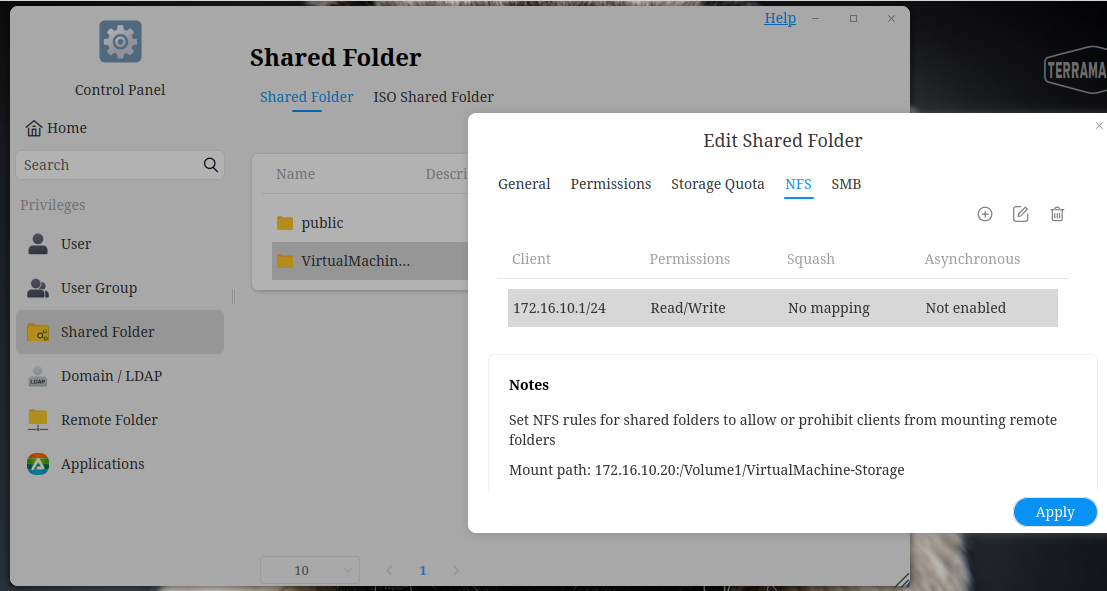Screen dimensions: 1107x591
Task: Open the User Group section
Action: click(120, 288)
